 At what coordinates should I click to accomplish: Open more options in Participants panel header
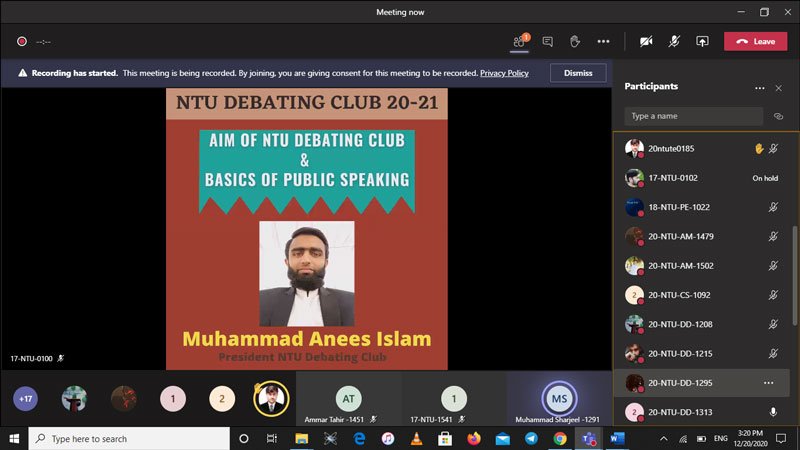click(x=759, y=88)
